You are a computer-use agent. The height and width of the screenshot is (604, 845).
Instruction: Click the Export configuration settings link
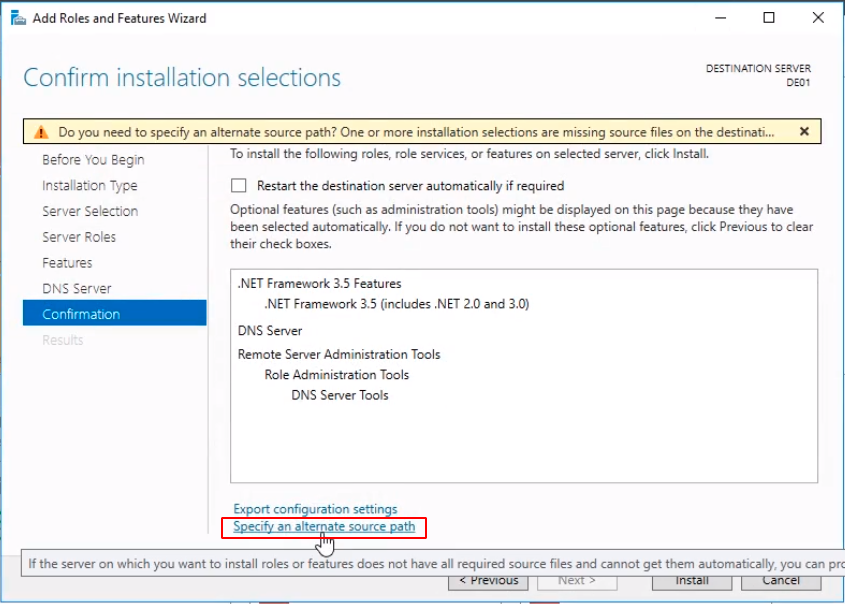[x=315, y=509]
